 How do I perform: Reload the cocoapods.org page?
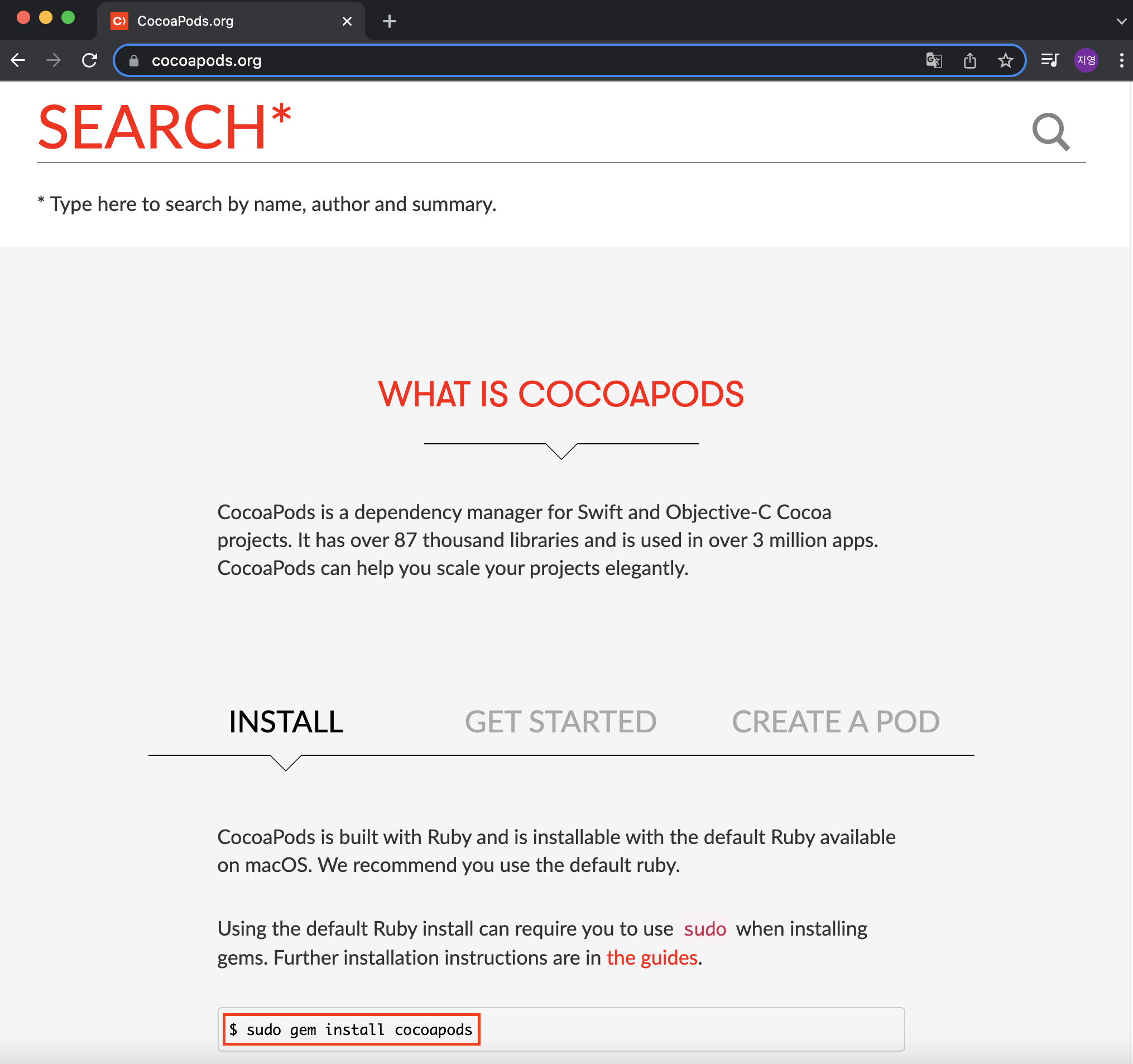tap(89, 60)
